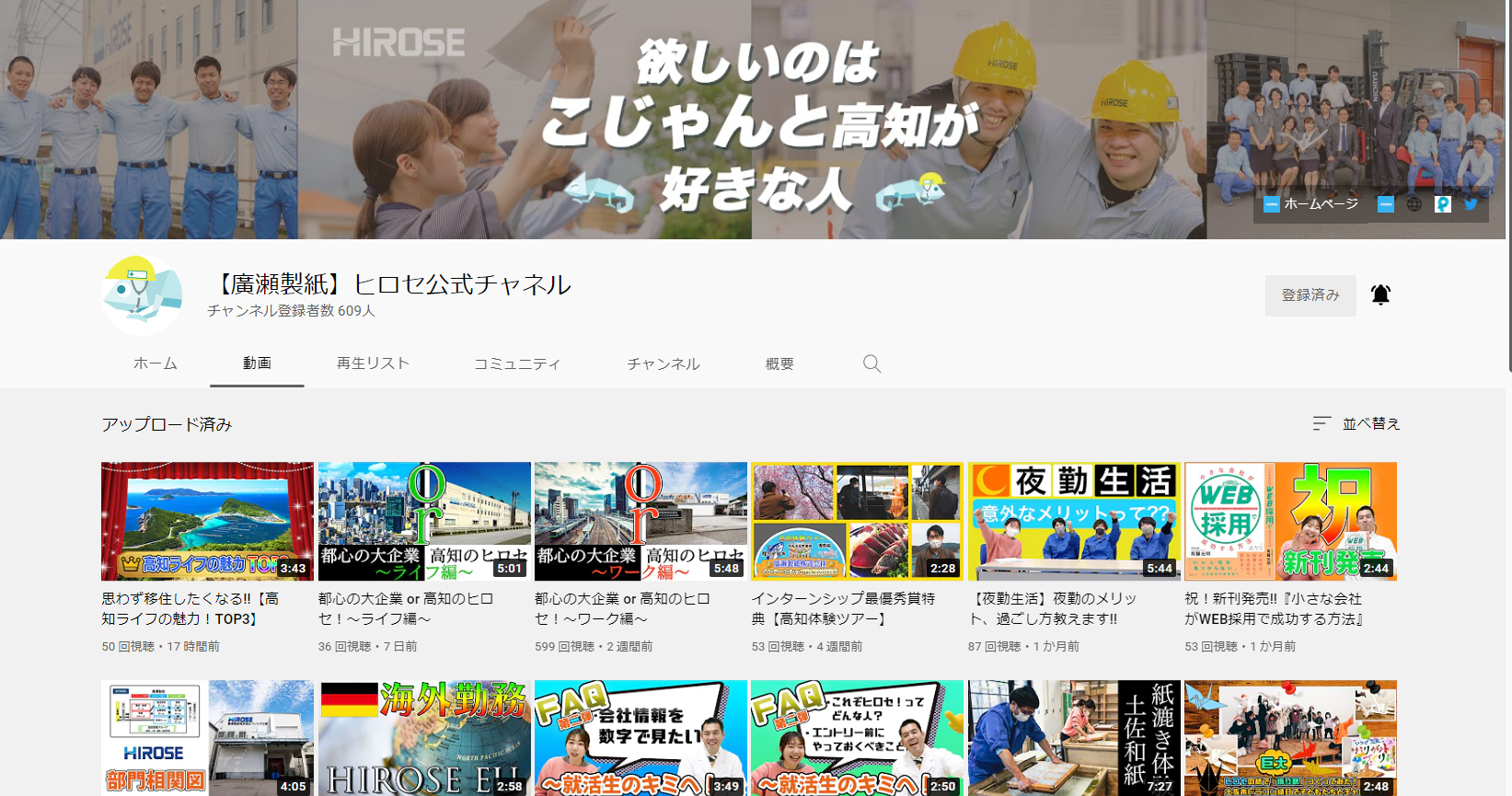The image size is (1512, 796).
Task: Open the 概要 tab
Action: click(779, 363)
